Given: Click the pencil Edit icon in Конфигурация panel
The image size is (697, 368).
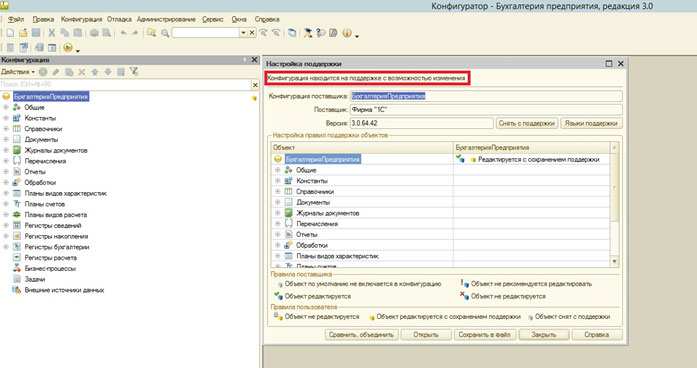Looking at the screenshot, I should pyautogui.click(x=56, y=72).
